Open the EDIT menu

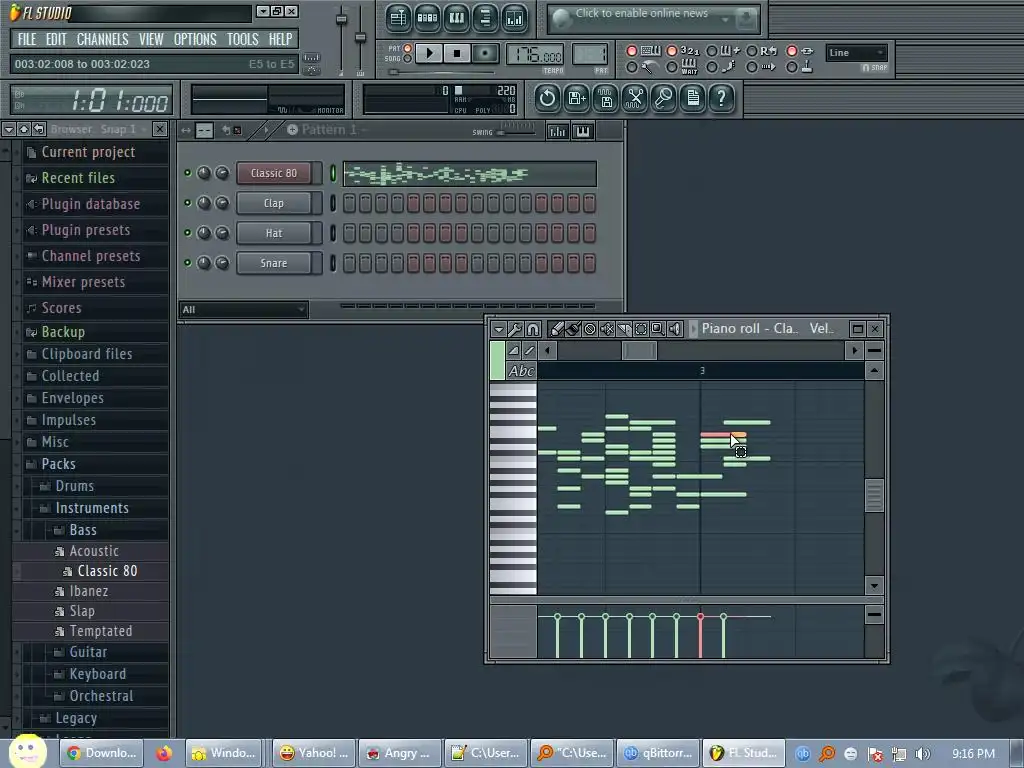[56, 39]
